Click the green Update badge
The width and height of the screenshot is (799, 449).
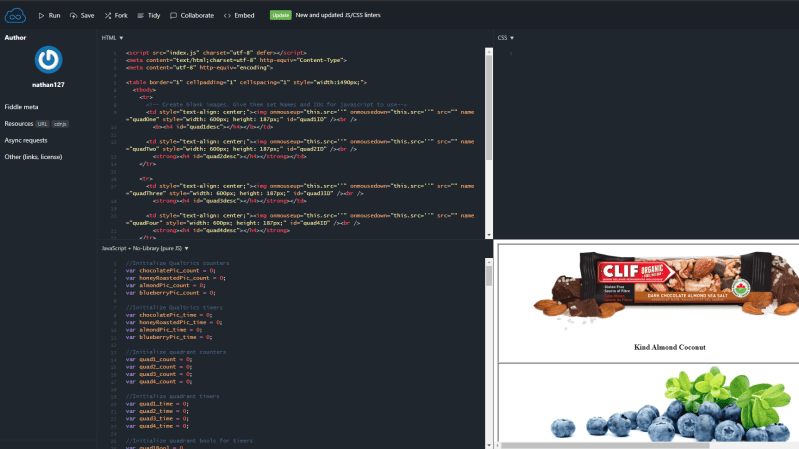click(281, 16)
